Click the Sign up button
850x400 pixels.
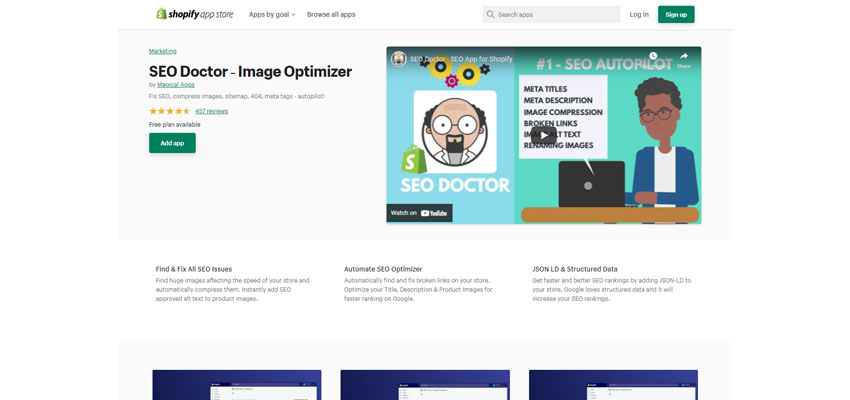[676, 15]
